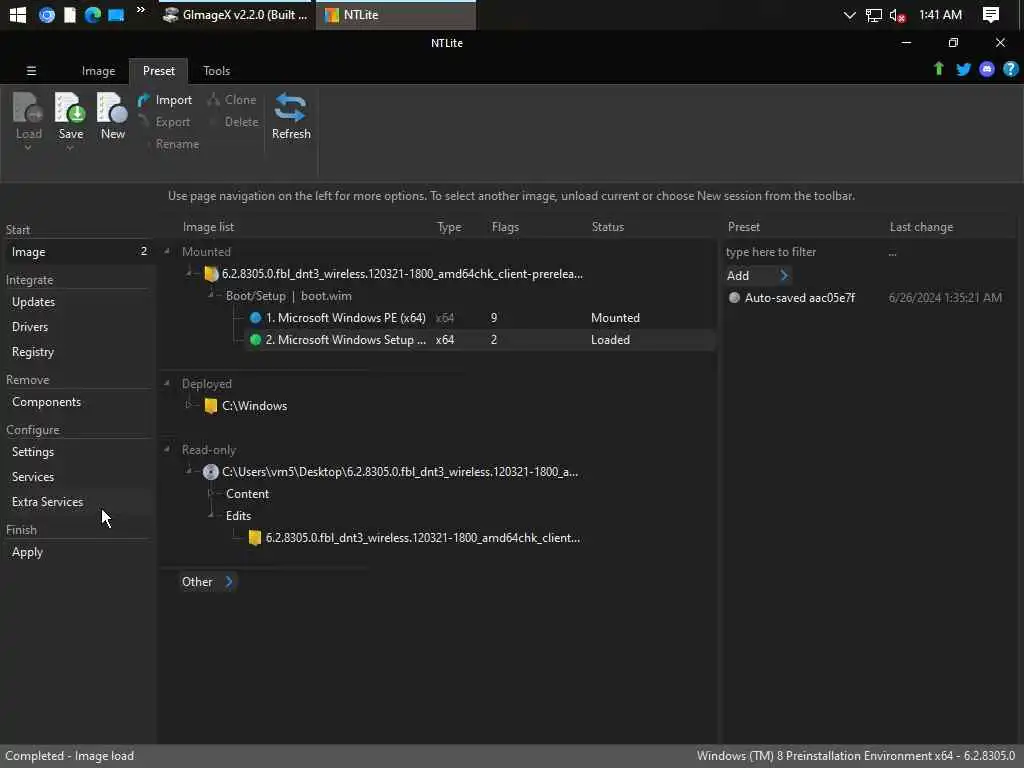Expand the Content node

211,494
